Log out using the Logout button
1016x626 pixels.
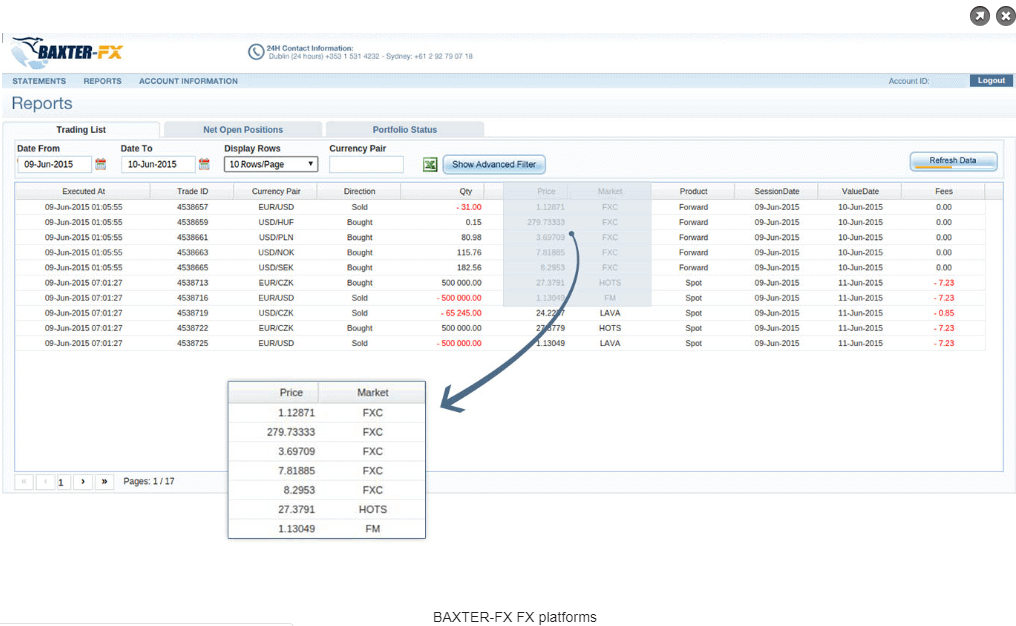pyautogui.click(x=990, y=81)
